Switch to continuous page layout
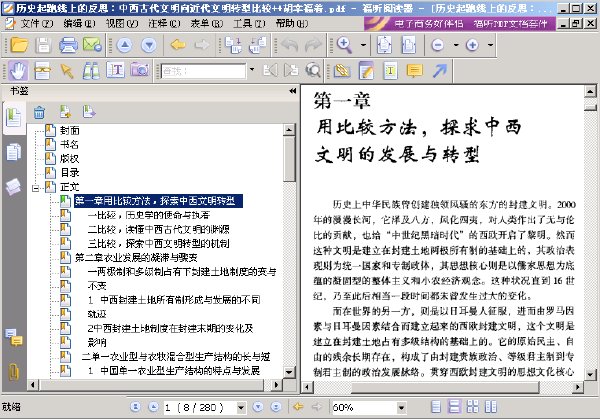The height and width of the screenshot is (419, 600). (454, 407)
